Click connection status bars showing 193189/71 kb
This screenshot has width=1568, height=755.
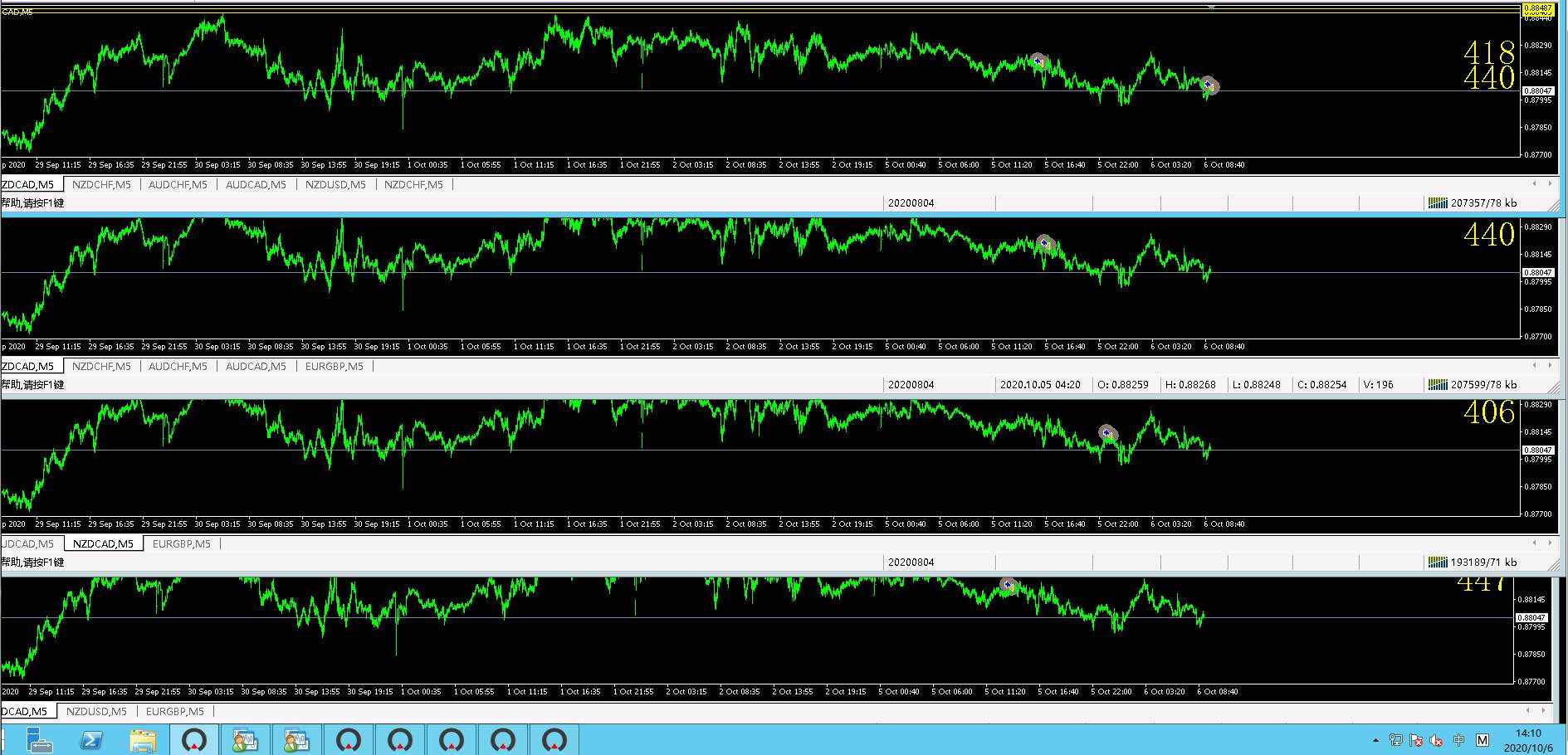click(1472, 562)
